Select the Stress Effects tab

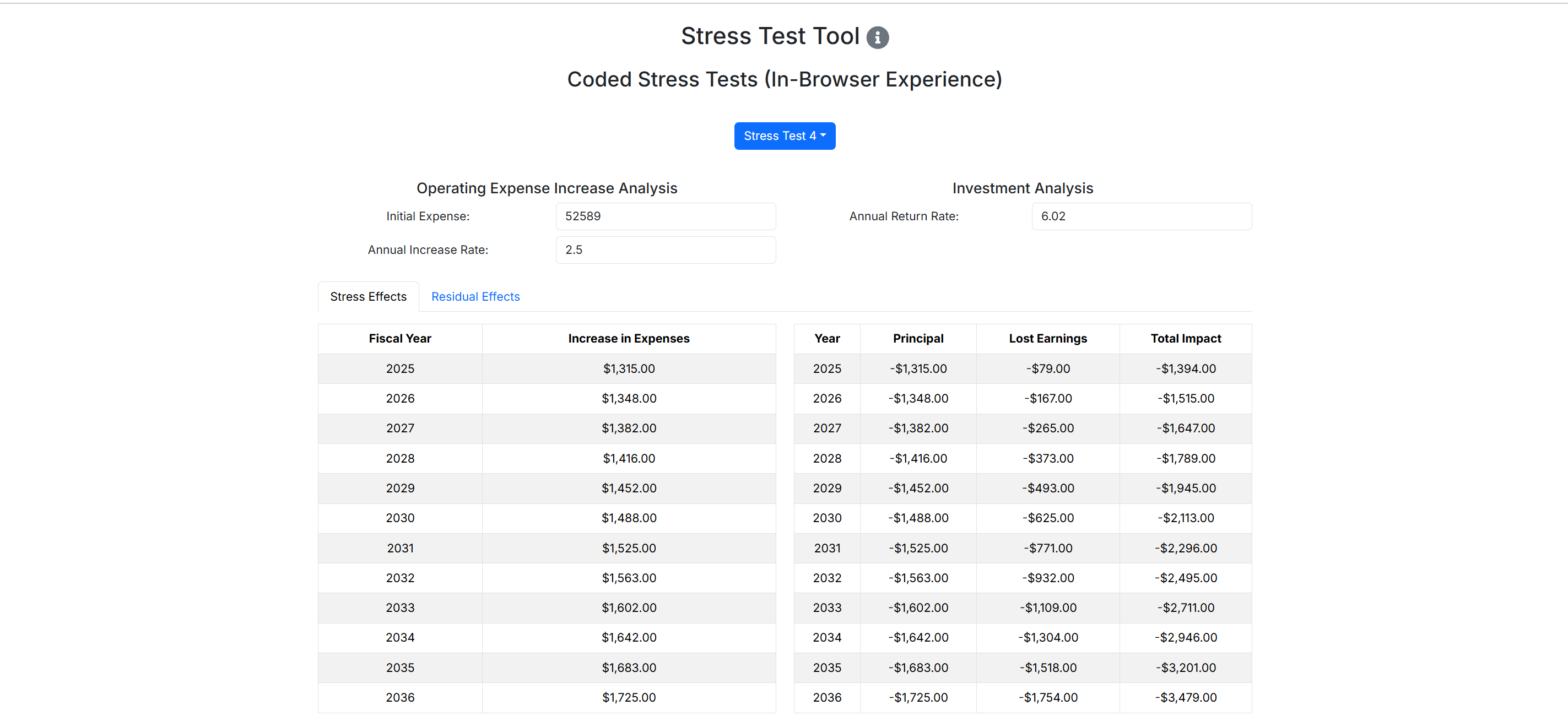(x=368, y=296)
